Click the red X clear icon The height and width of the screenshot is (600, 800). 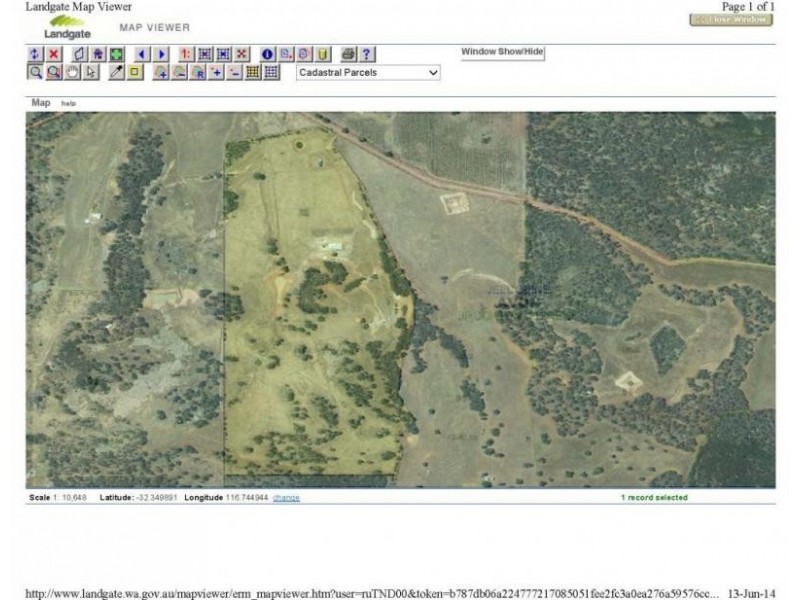click(x=54, y=54)
